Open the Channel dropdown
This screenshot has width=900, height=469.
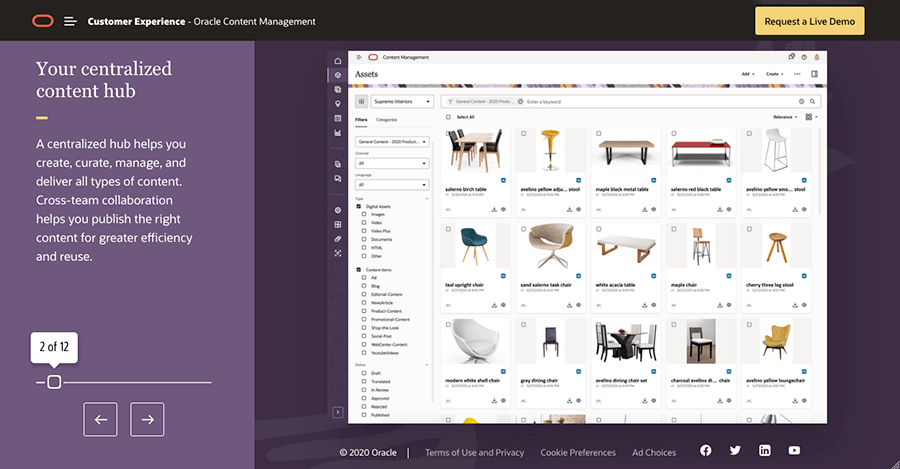point(392,164)
